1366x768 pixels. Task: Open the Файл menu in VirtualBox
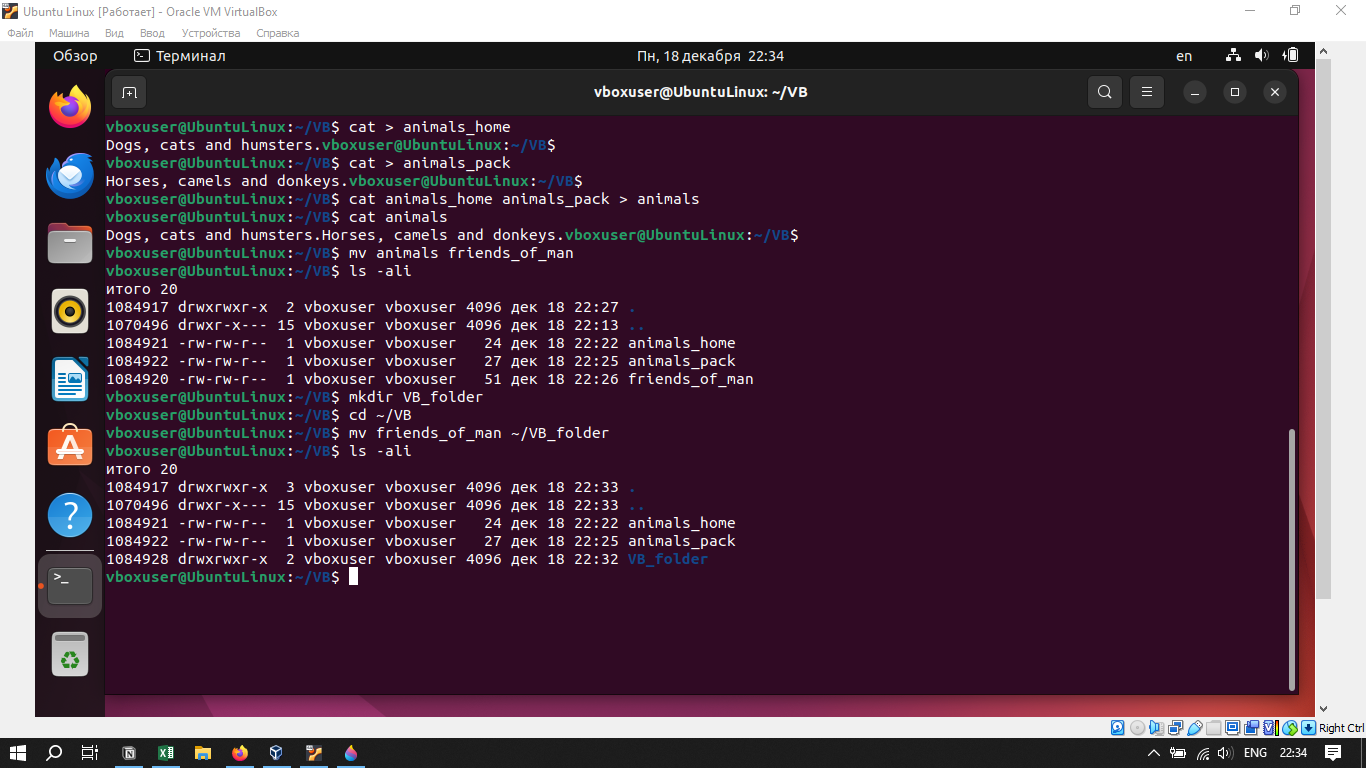[x=20, y=33]
